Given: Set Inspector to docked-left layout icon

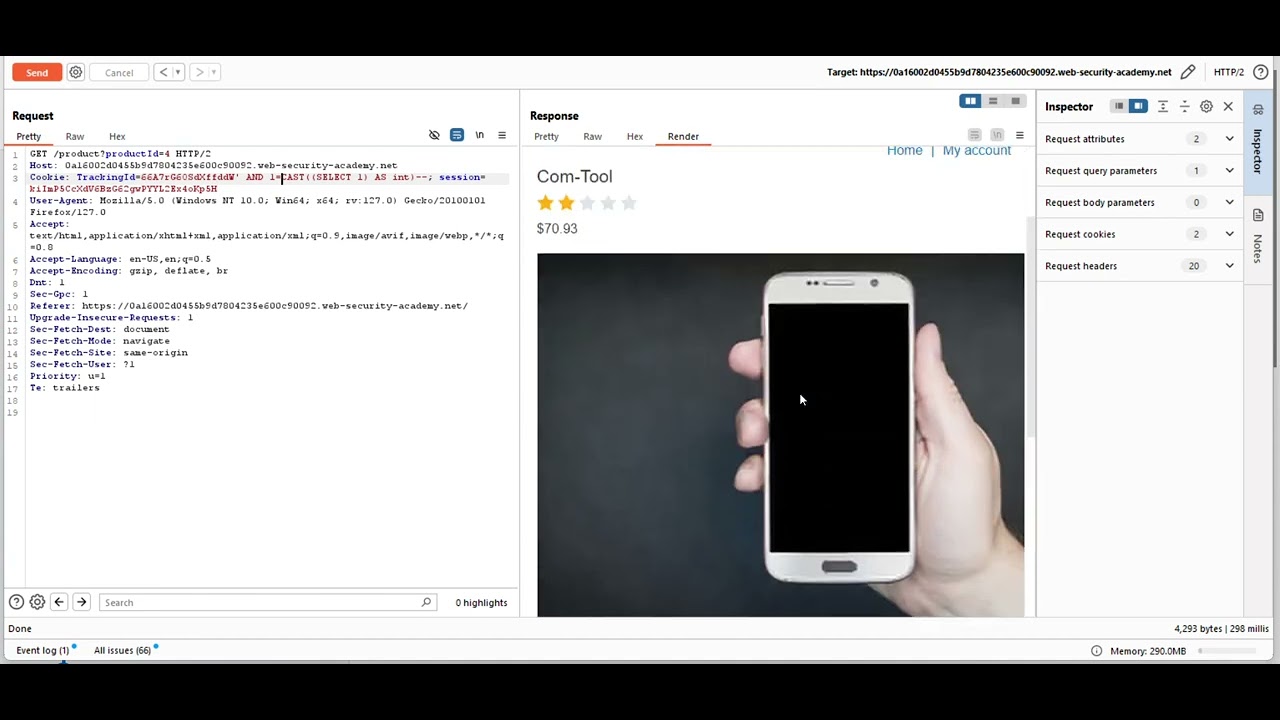Looking at the screenshot, I should click(x=1119, y=106).
